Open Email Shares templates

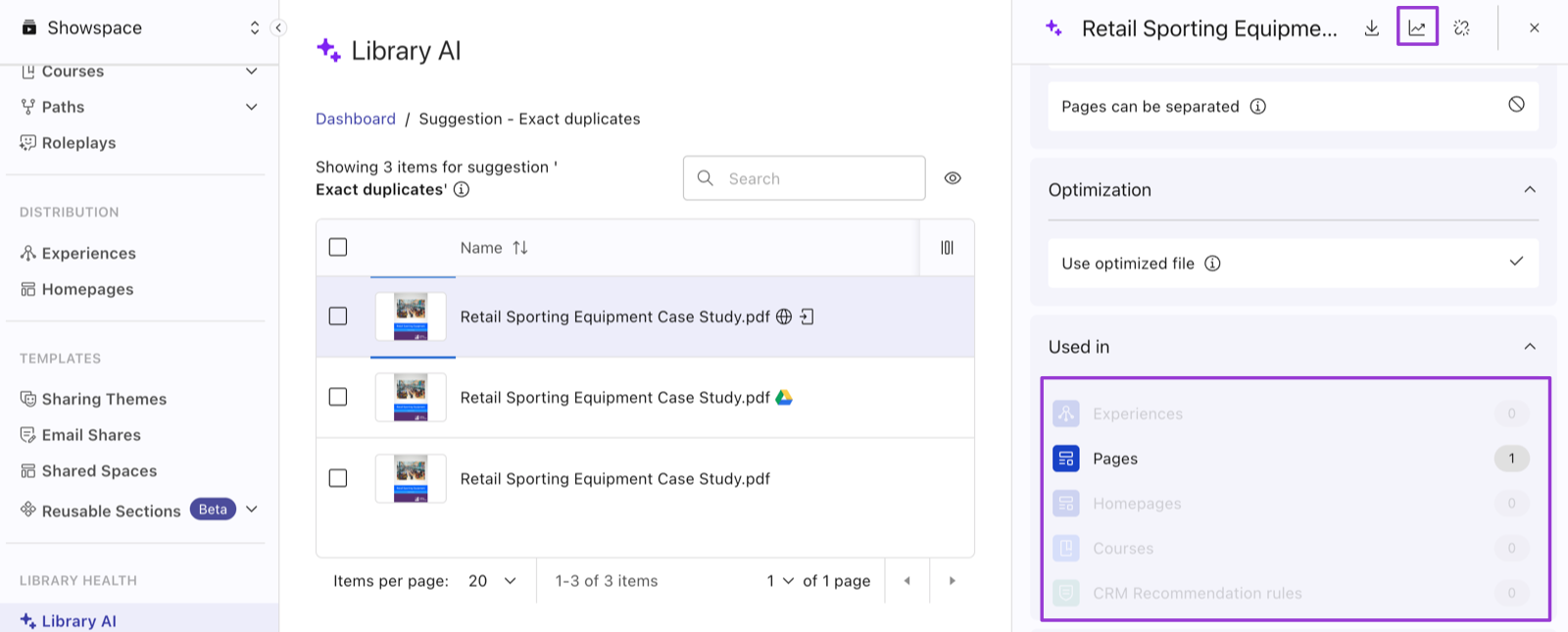[80, 435]
